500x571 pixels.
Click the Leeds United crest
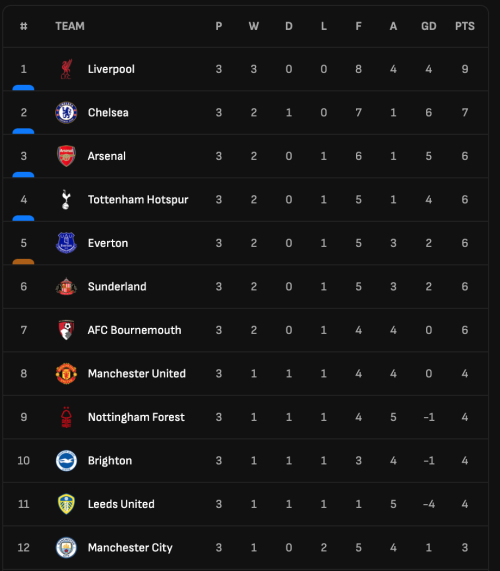(66, 504)
